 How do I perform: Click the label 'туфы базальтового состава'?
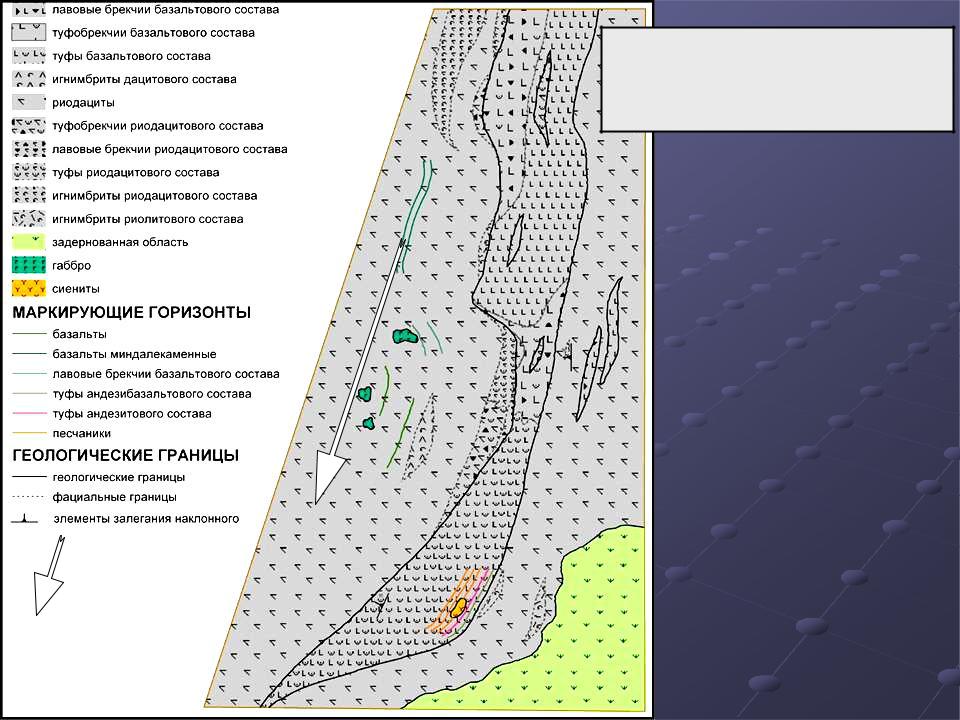(x=131, y=56)
